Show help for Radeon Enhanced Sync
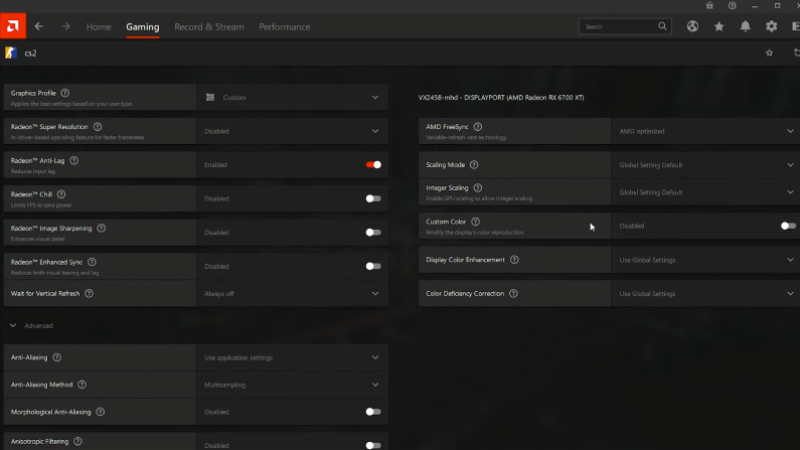800x450 pixels. click(x=92, y=262)
